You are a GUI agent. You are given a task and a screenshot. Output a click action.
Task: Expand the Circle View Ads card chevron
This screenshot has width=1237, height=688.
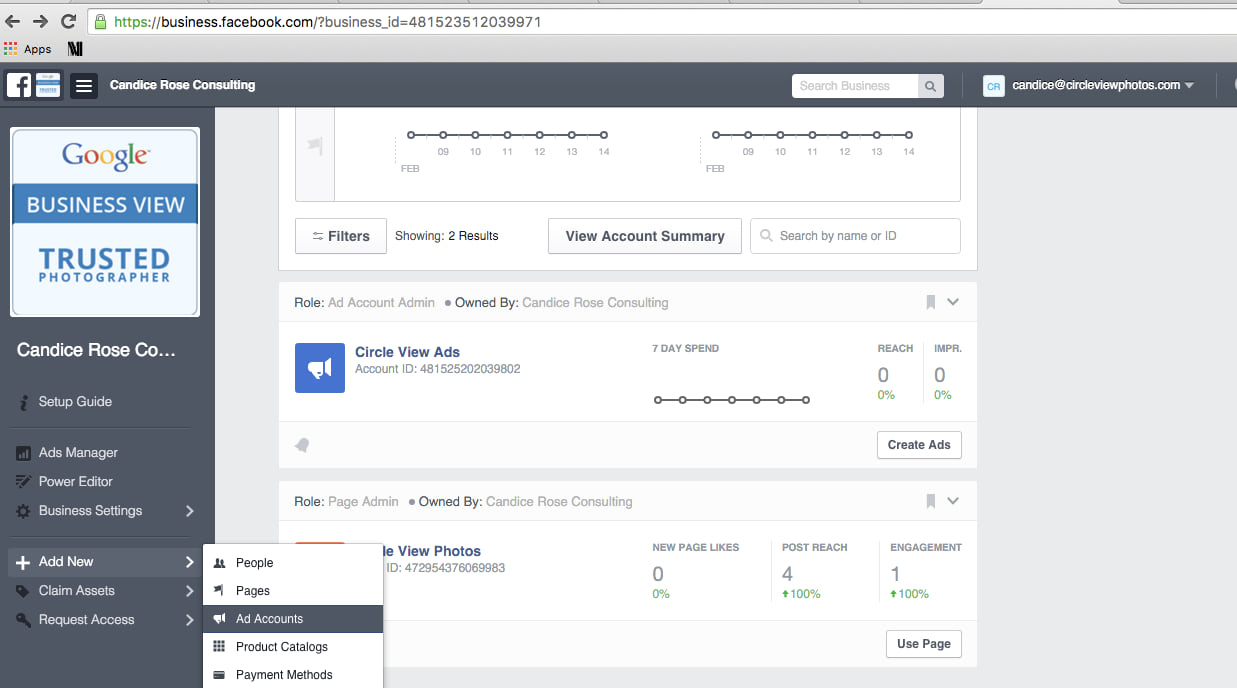coord(953,302)
